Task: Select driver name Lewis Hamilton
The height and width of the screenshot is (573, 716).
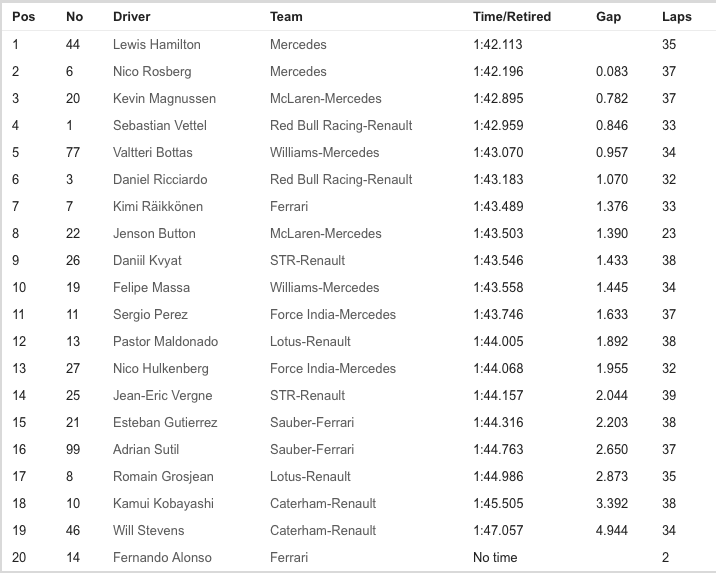Action: 157,44
